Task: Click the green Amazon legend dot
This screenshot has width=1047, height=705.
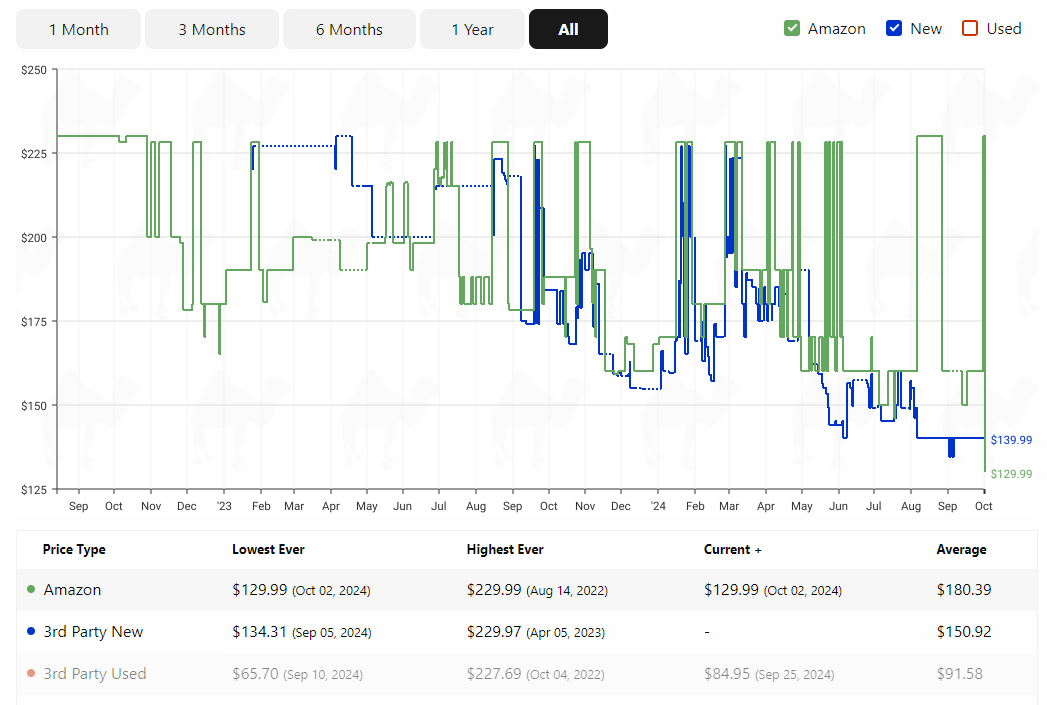Action: 31,589
